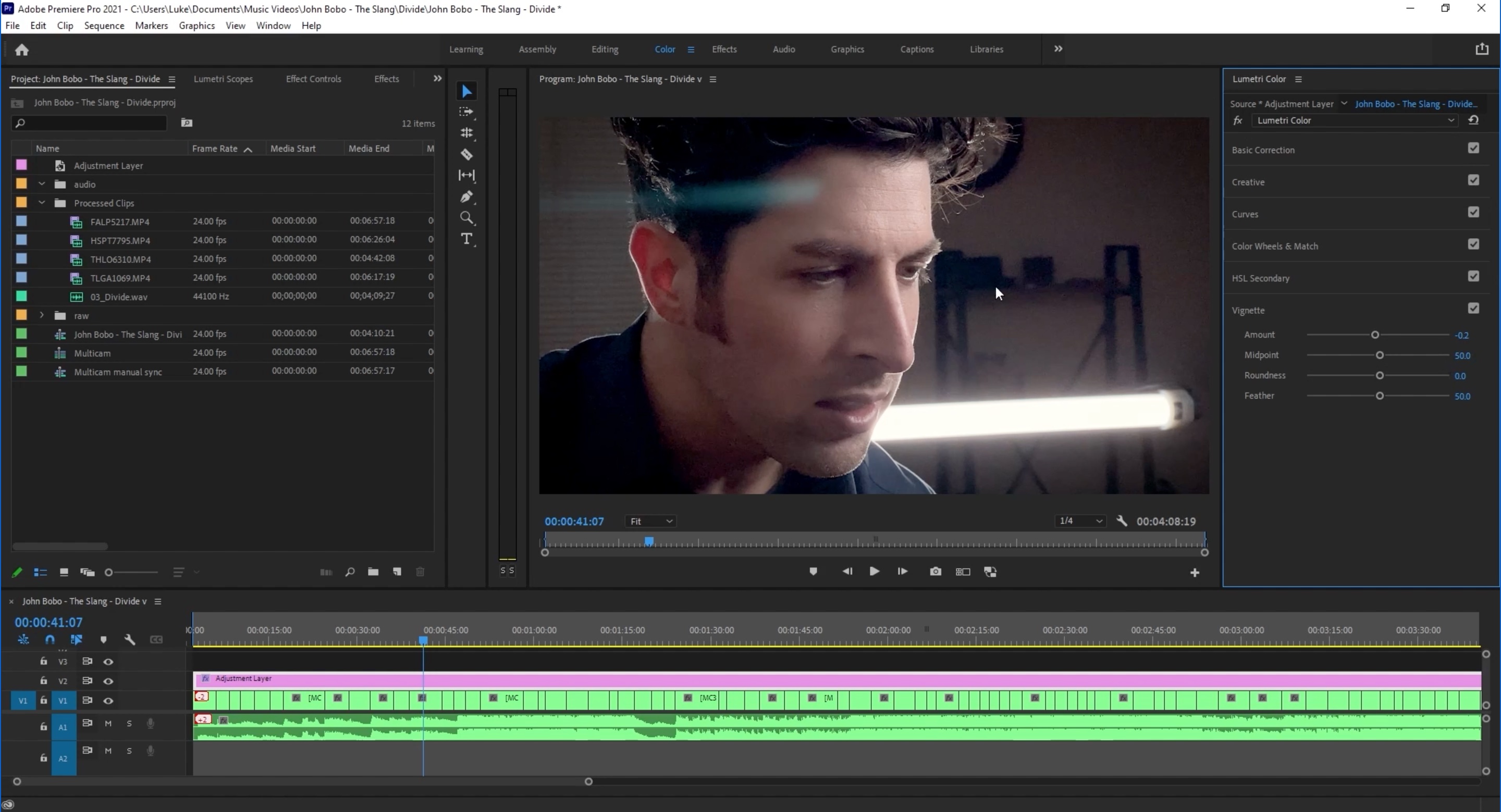Select the Slip tool

pyautogui.click(x=467, y=175)
